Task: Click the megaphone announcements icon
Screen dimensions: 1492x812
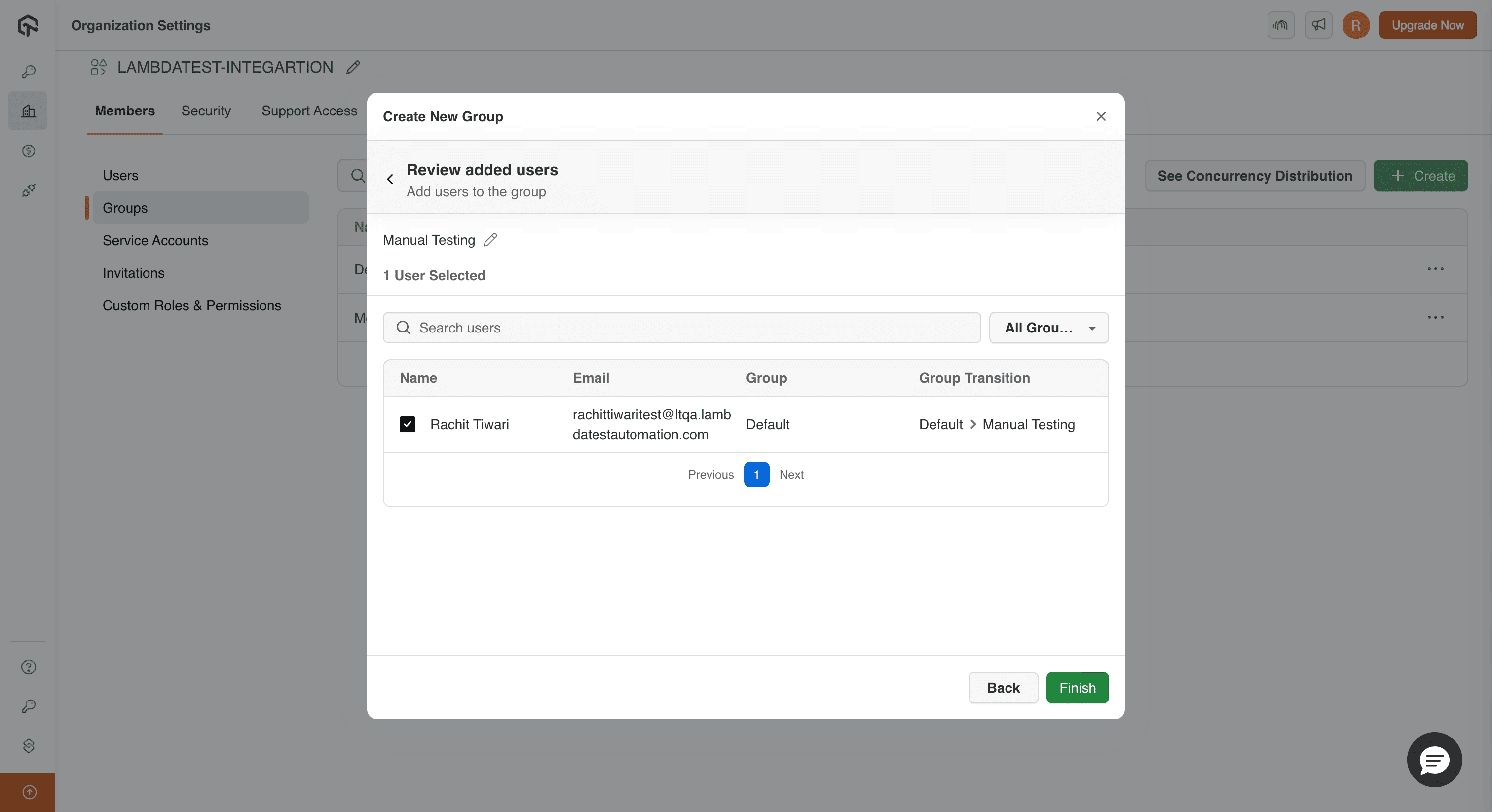Action: tap(1318, 25)
